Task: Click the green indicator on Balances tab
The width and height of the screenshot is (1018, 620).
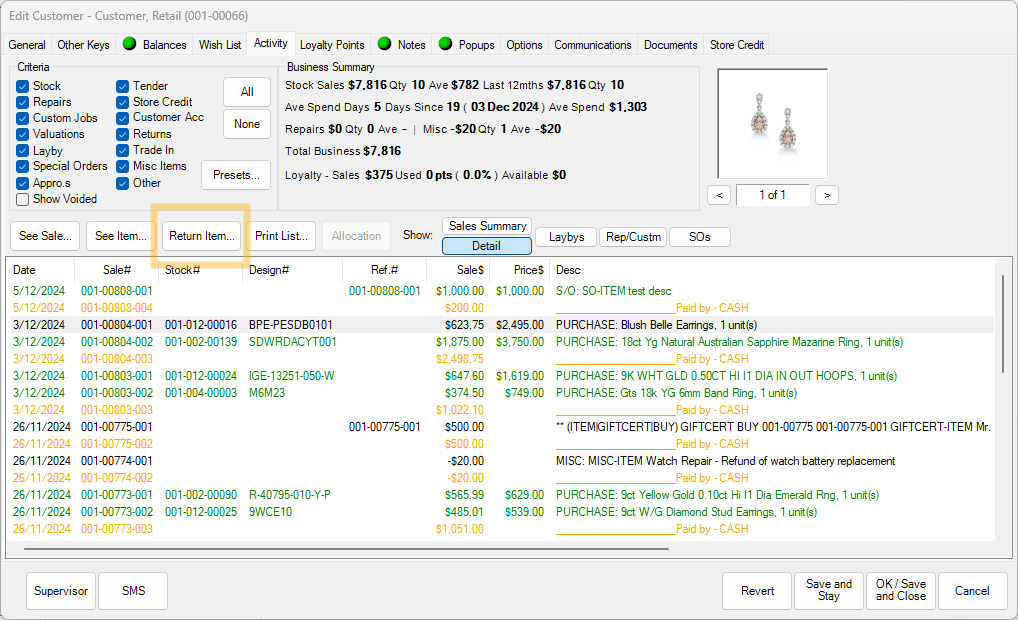Action: [x=129, y=44]
